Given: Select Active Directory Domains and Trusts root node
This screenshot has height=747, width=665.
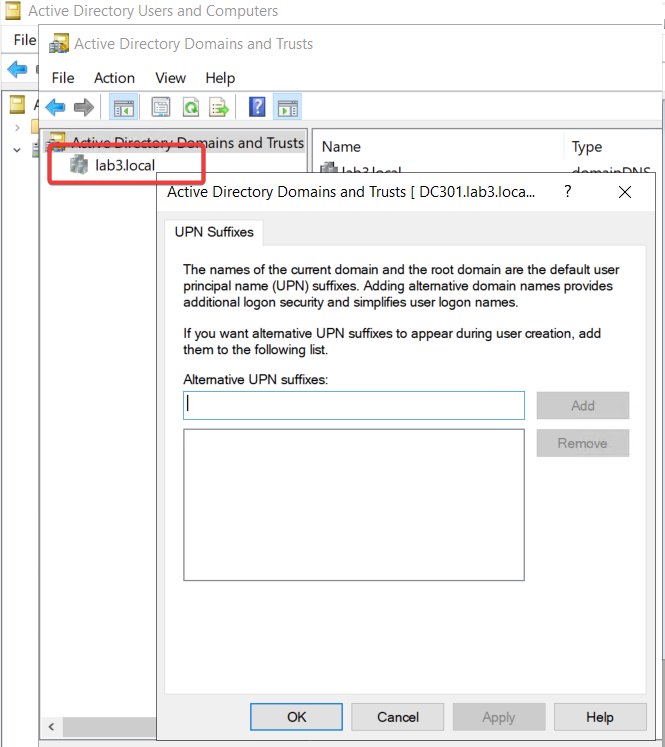Looking at the screenshot, I should click(x=188, y=142).
